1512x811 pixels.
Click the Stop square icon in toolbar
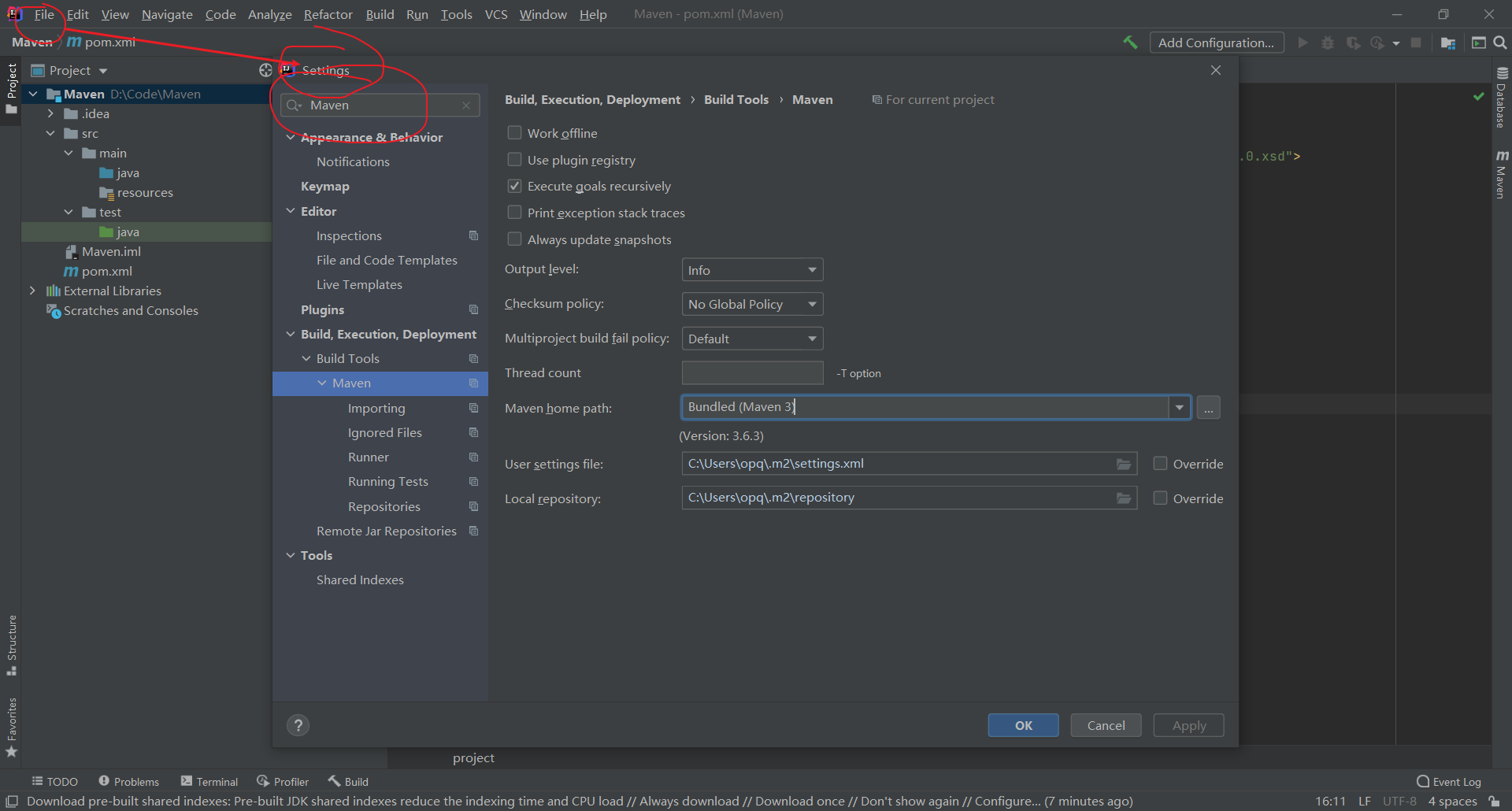(1416, 43)
